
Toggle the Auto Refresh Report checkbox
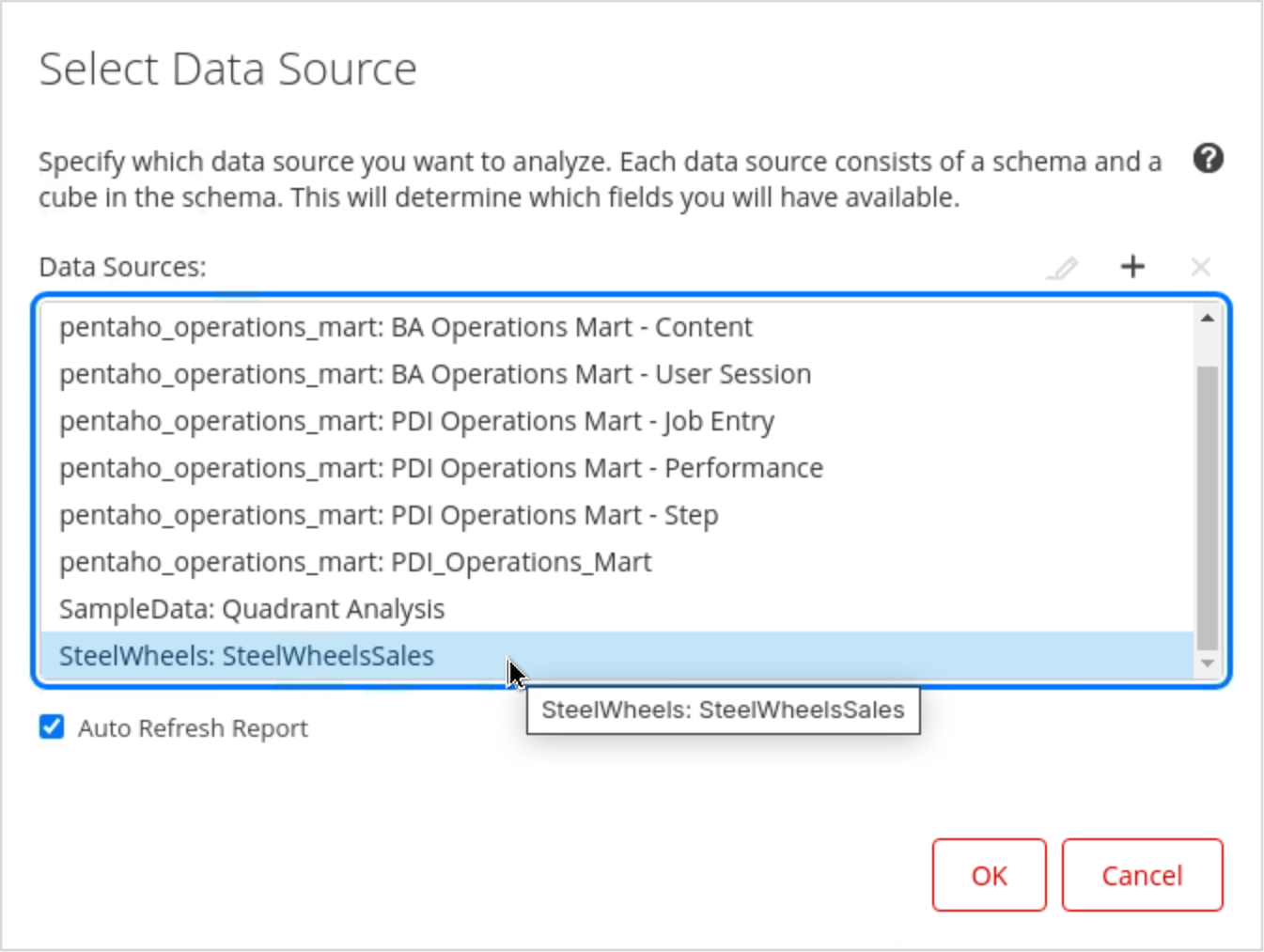[x=52, y=726]
